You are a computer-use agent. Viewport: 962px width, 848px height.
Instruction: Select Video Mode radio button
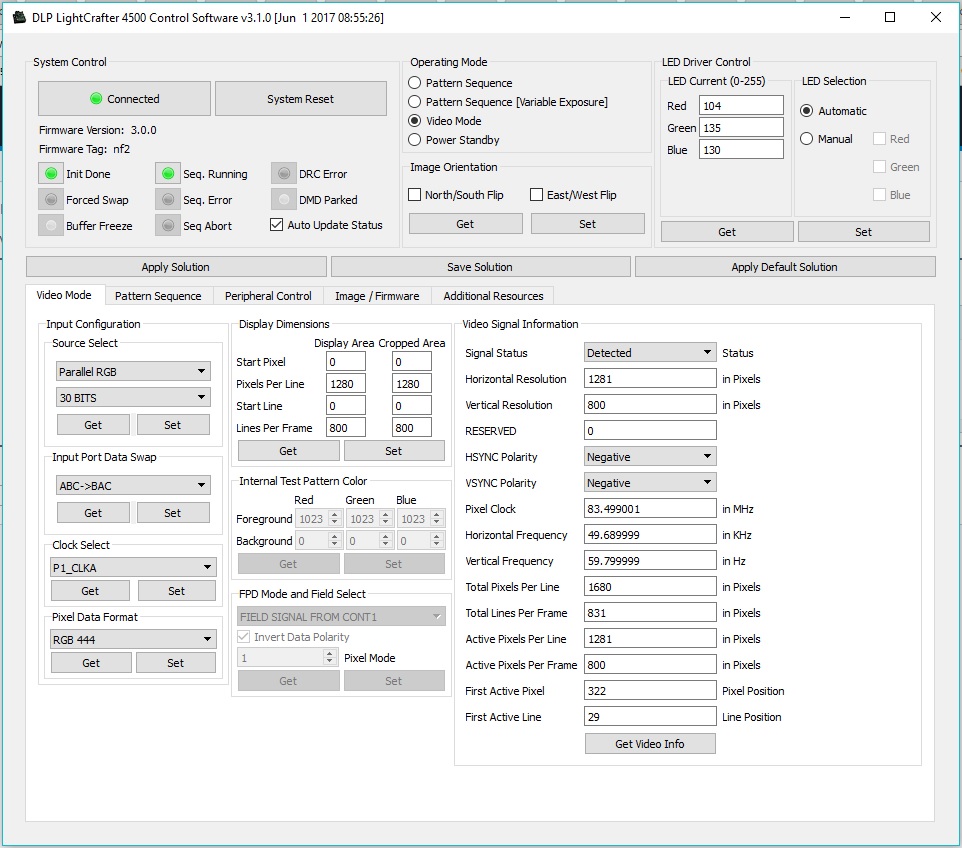(415, 120)
